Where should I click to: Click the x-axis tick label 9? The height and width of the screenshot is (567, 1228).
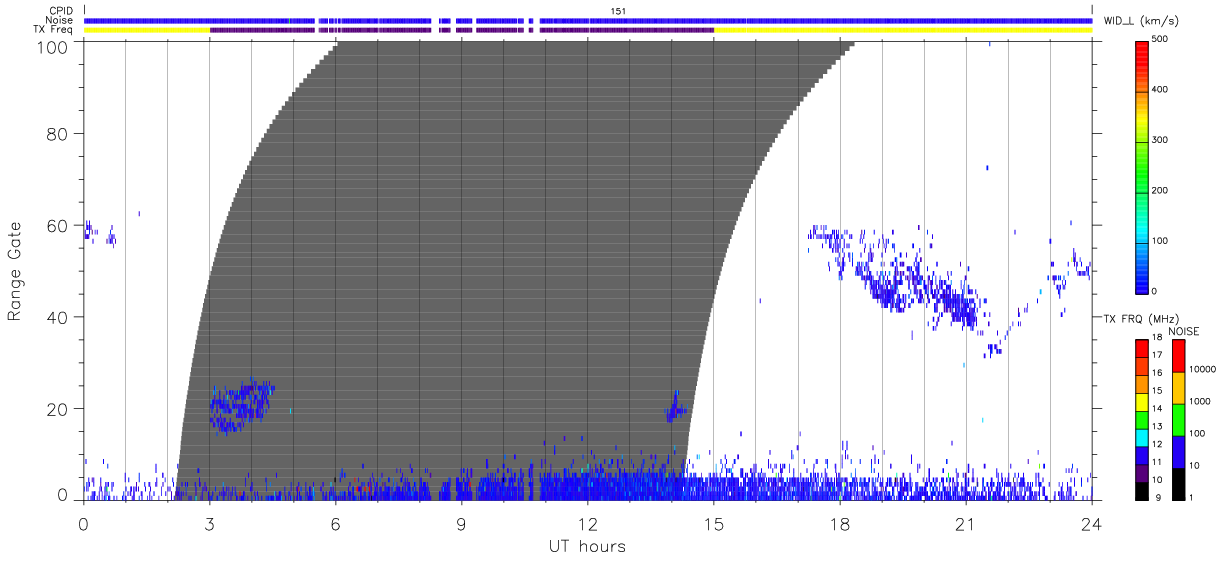461,522
